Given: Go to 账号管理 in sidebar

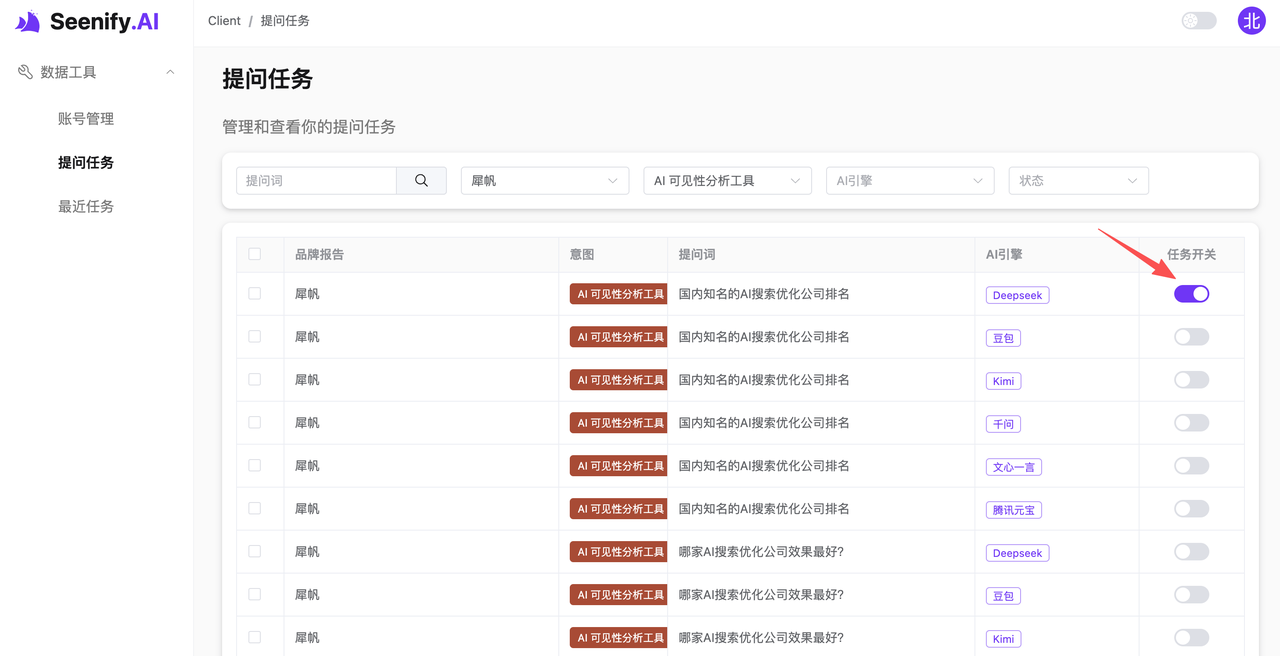Looking at the screenshot, I should (86, 119).
